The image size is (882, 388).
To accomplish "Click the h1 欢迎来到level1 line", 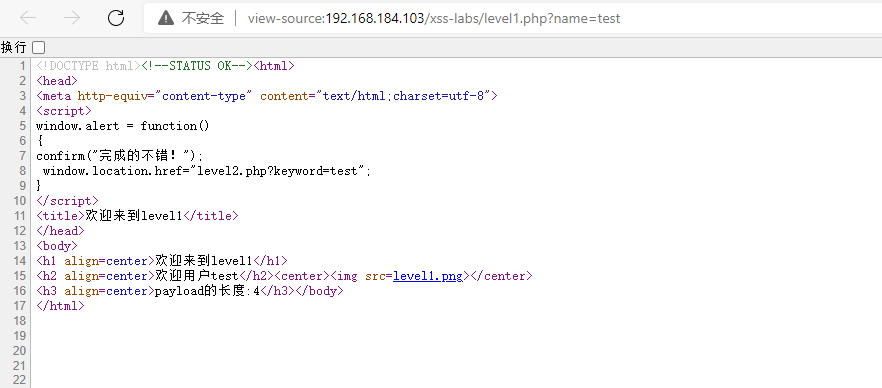I will click(162, 261).
